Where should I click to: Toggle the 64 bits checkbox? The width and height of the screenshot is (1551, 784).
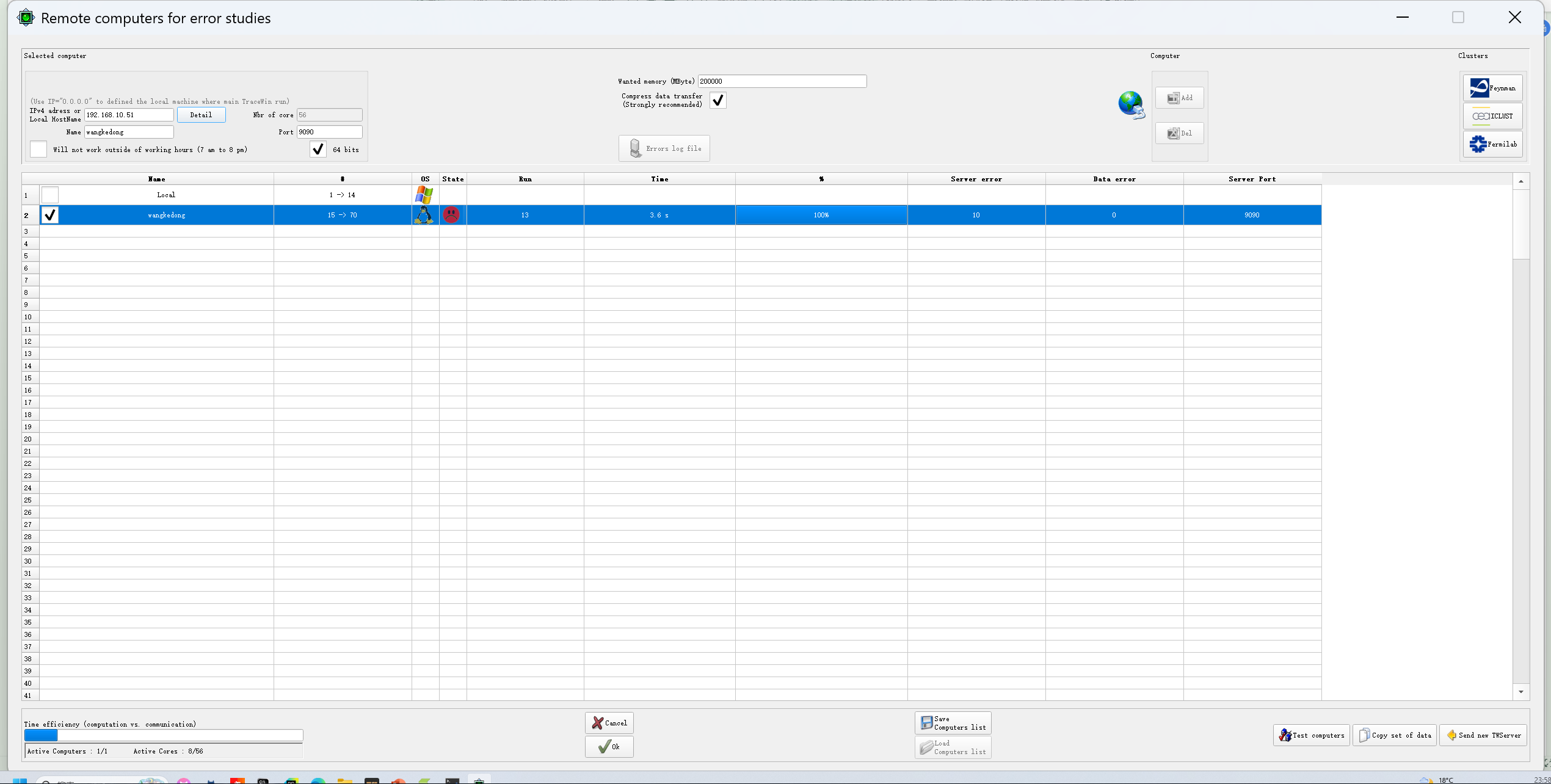[x=318, y=150]
